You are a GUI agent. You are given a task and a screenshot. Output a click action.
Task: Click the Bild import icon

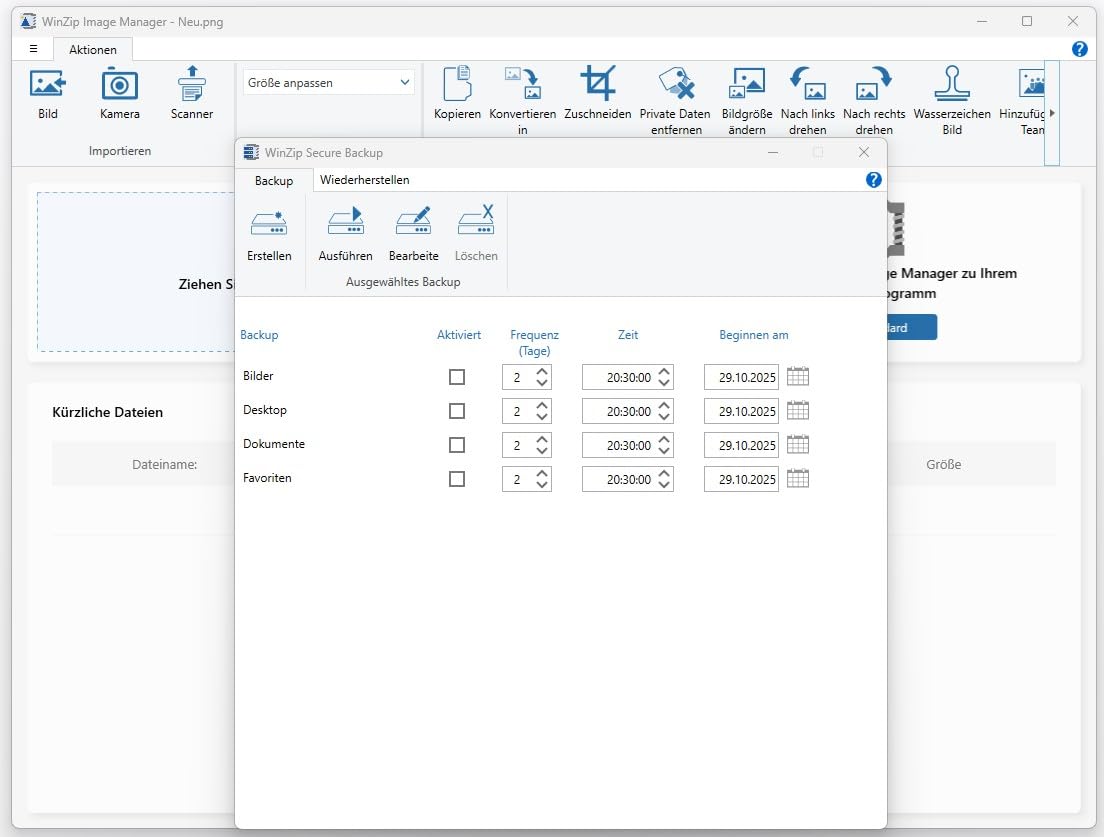pos(48,84)
